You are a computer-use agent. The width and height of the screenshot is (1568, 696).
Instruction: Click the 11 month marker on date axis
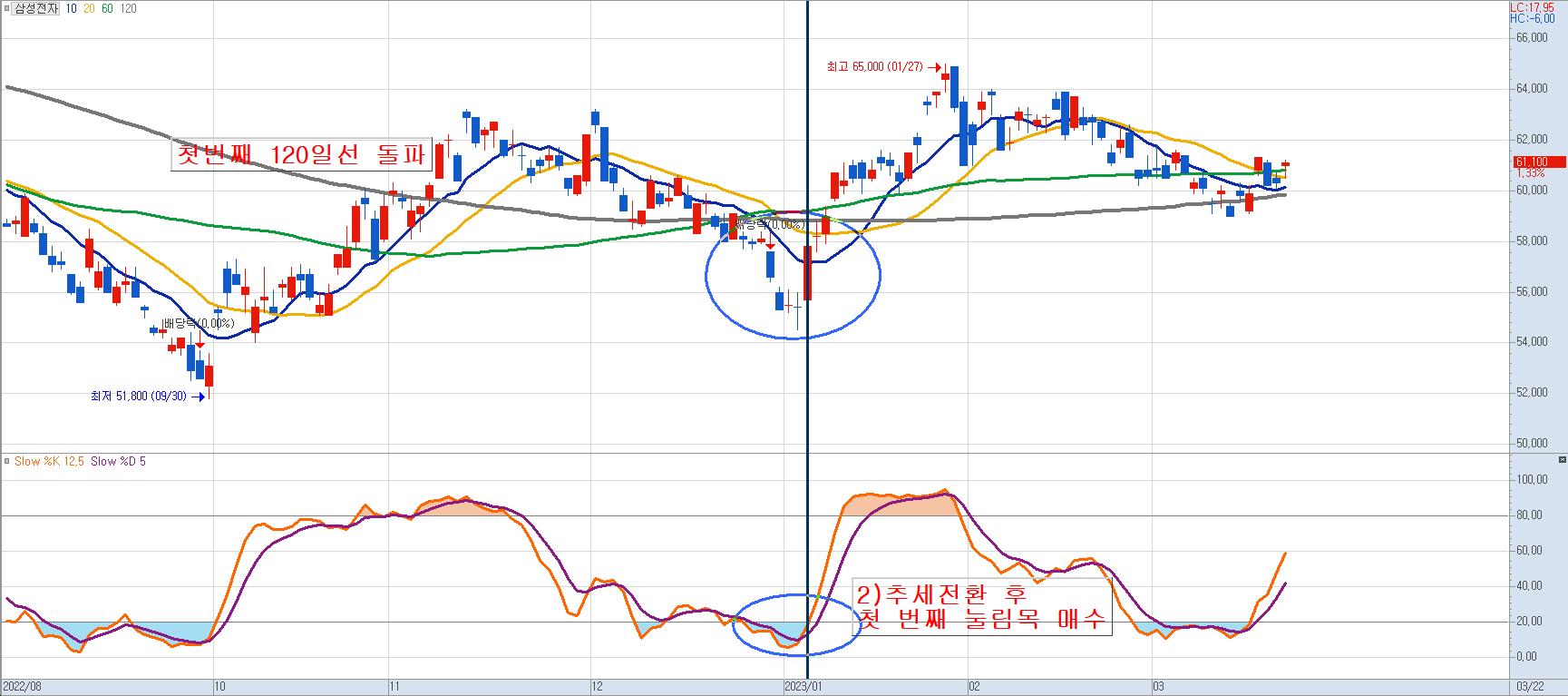point(394,687)
